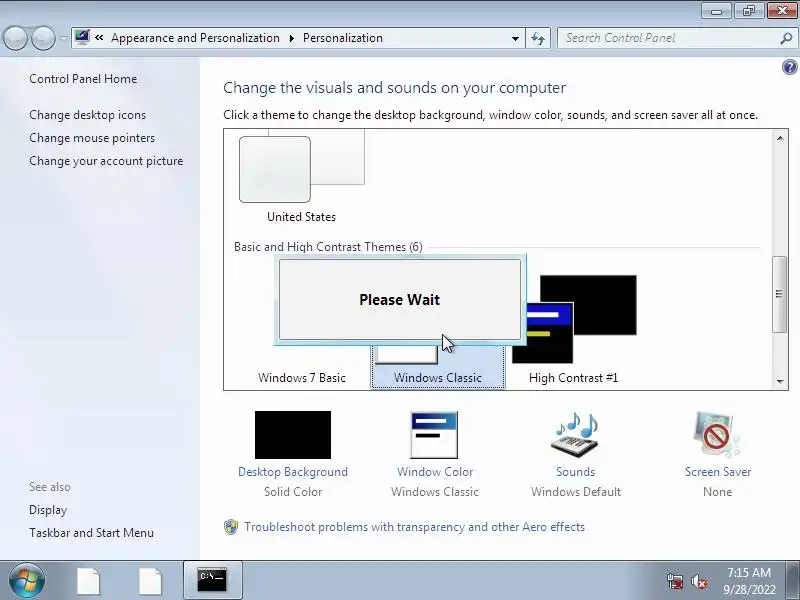The width and height of the screenshot is (800, 600).
Task: Select the High Contrast #1 theme
Action: 573,330
